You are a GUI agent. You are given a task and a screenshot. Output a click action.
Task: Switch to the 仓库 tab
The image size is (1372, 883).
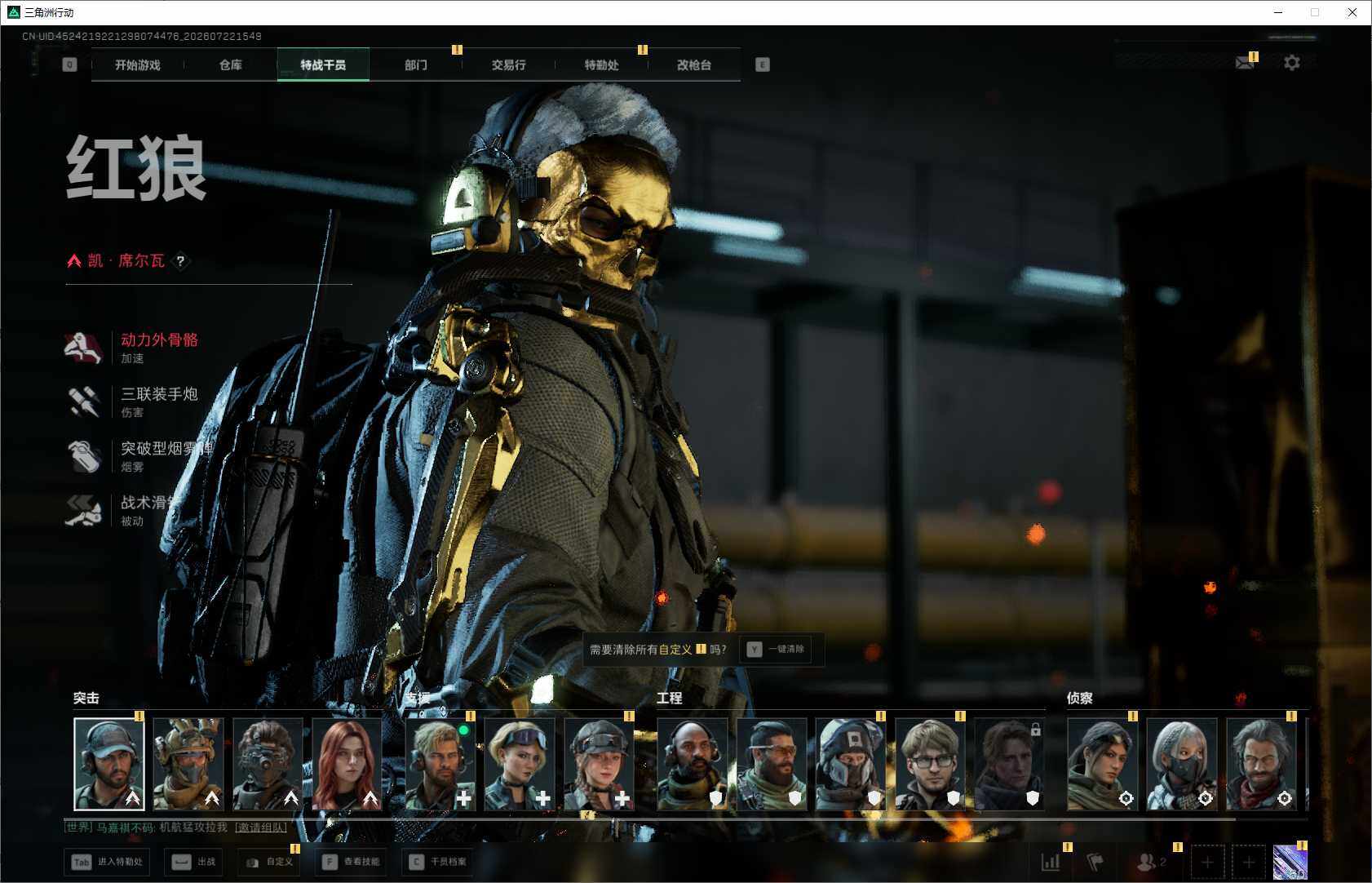pyautogui.click(x=231, y=65)
